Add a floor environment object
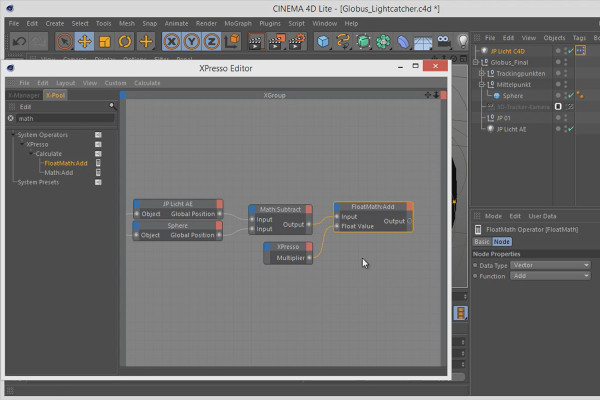This screenshot has height=400, width=600. pyautogui.click(x=423, y=42)
